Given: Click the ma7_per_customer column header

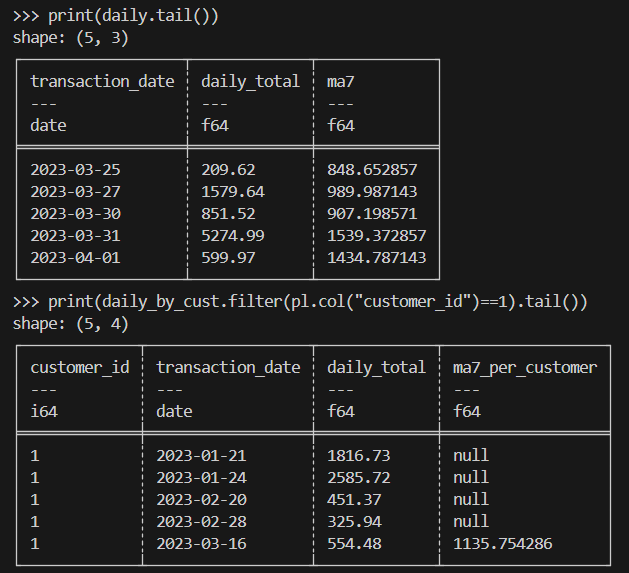Looking at the screenshot, I should pos(525,367).
